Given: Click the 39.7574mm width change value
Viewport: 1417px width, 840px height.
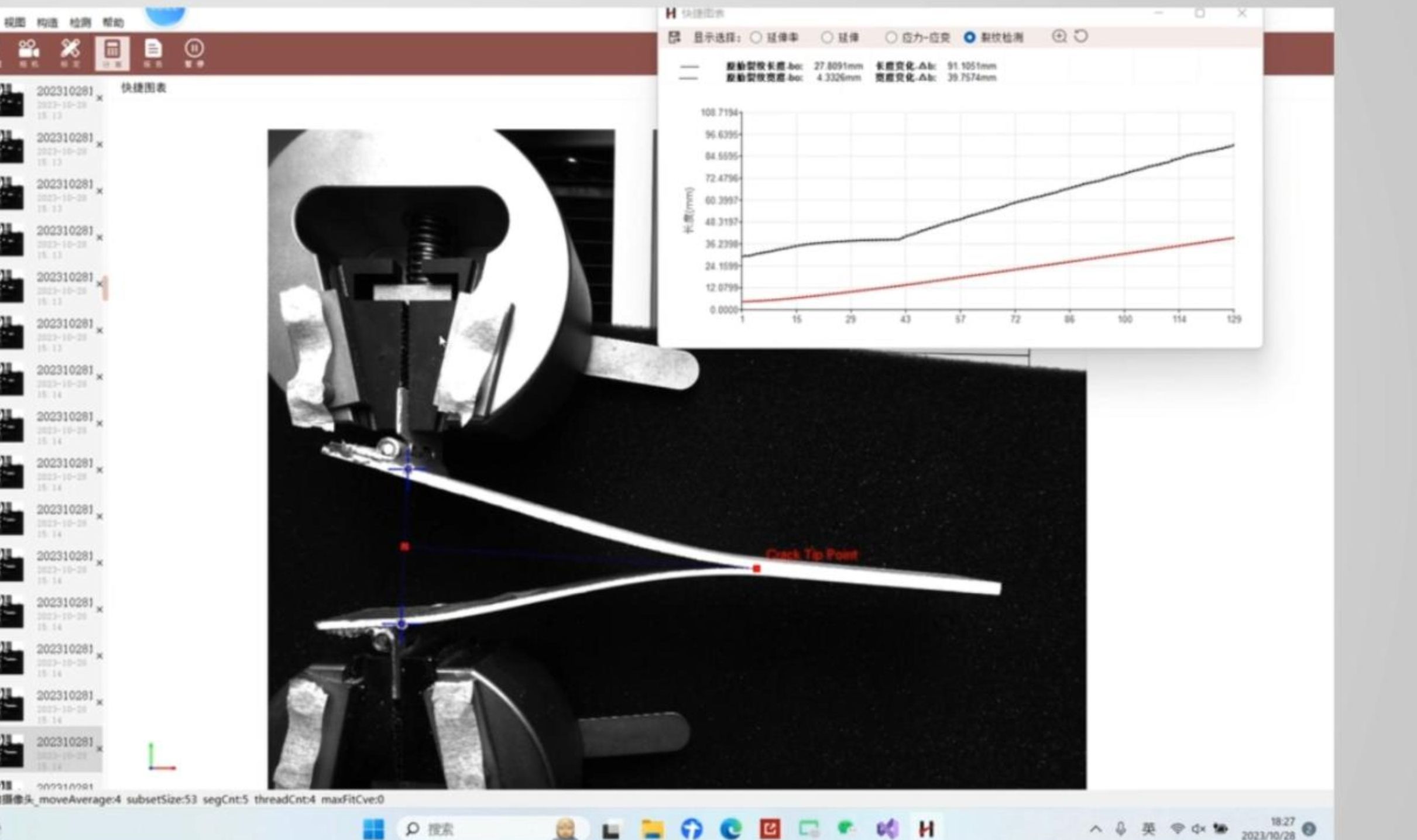Looking at the screenshot, I should pos(972,77).
